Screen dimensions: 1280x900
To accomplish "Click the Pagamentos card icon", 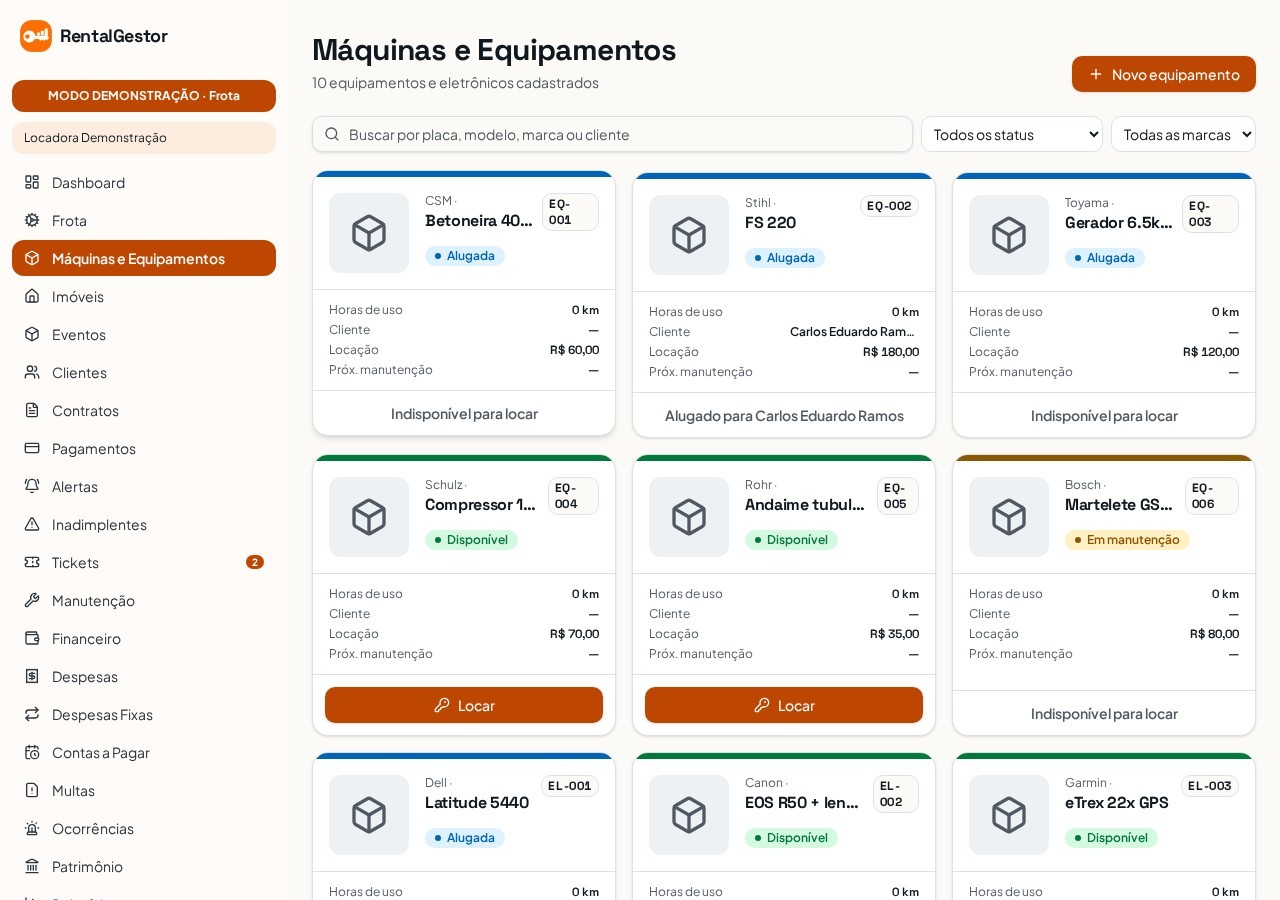I will (32, 448).
